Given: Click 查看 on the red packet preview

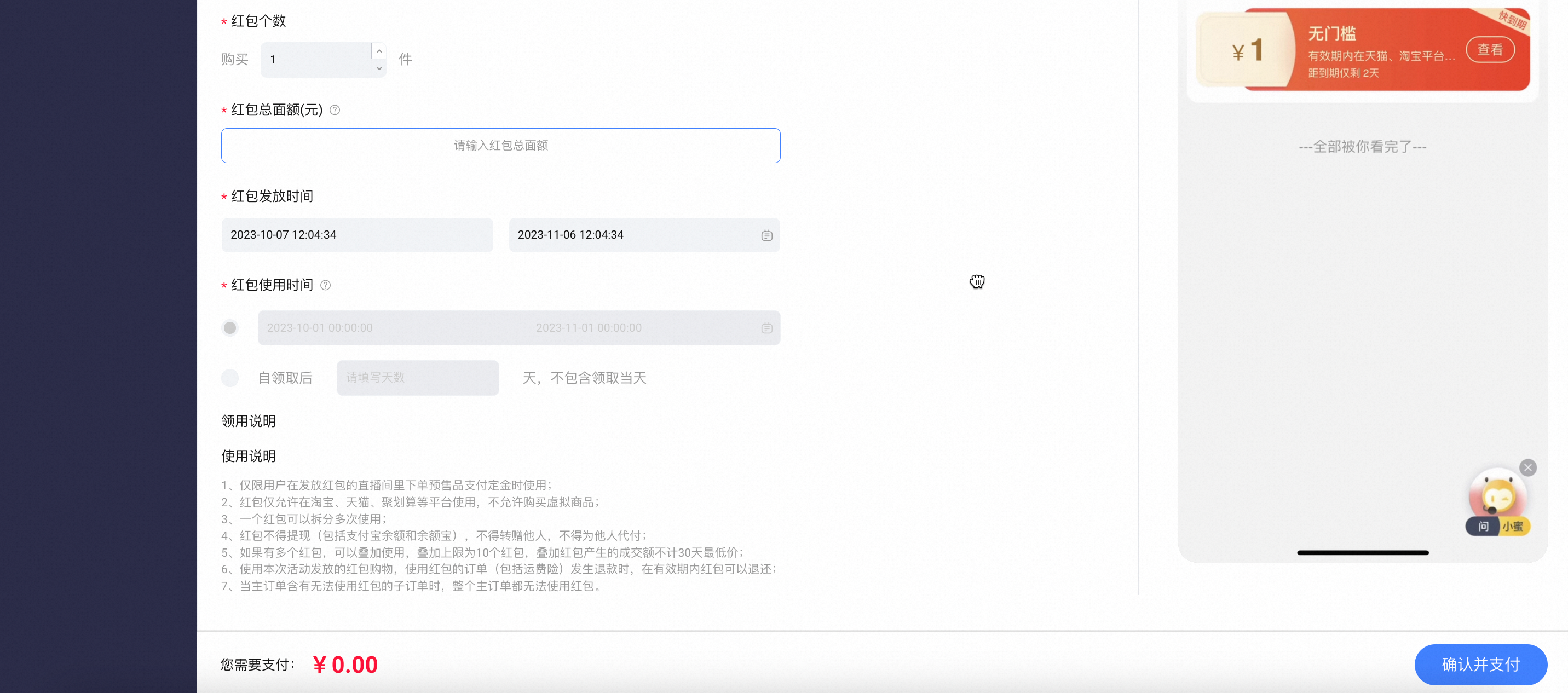Looking at the screenshot, I should click(1490, 50).
